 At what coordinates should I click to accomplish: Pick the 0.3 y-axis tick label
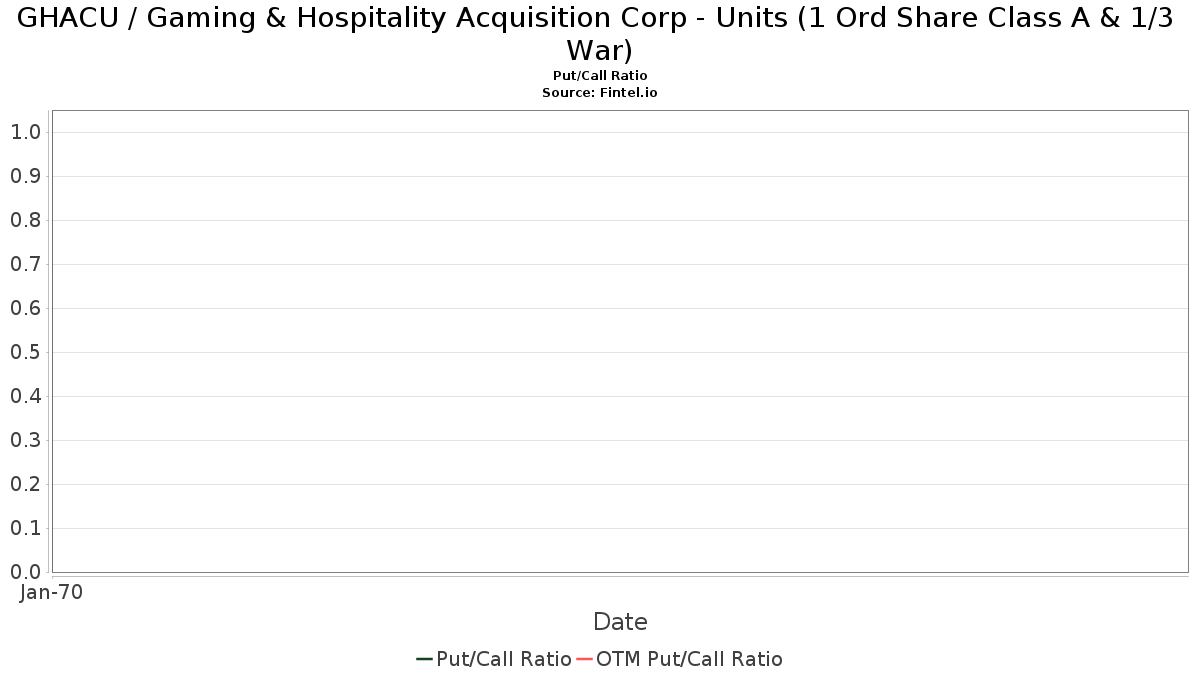click(26, 440)
